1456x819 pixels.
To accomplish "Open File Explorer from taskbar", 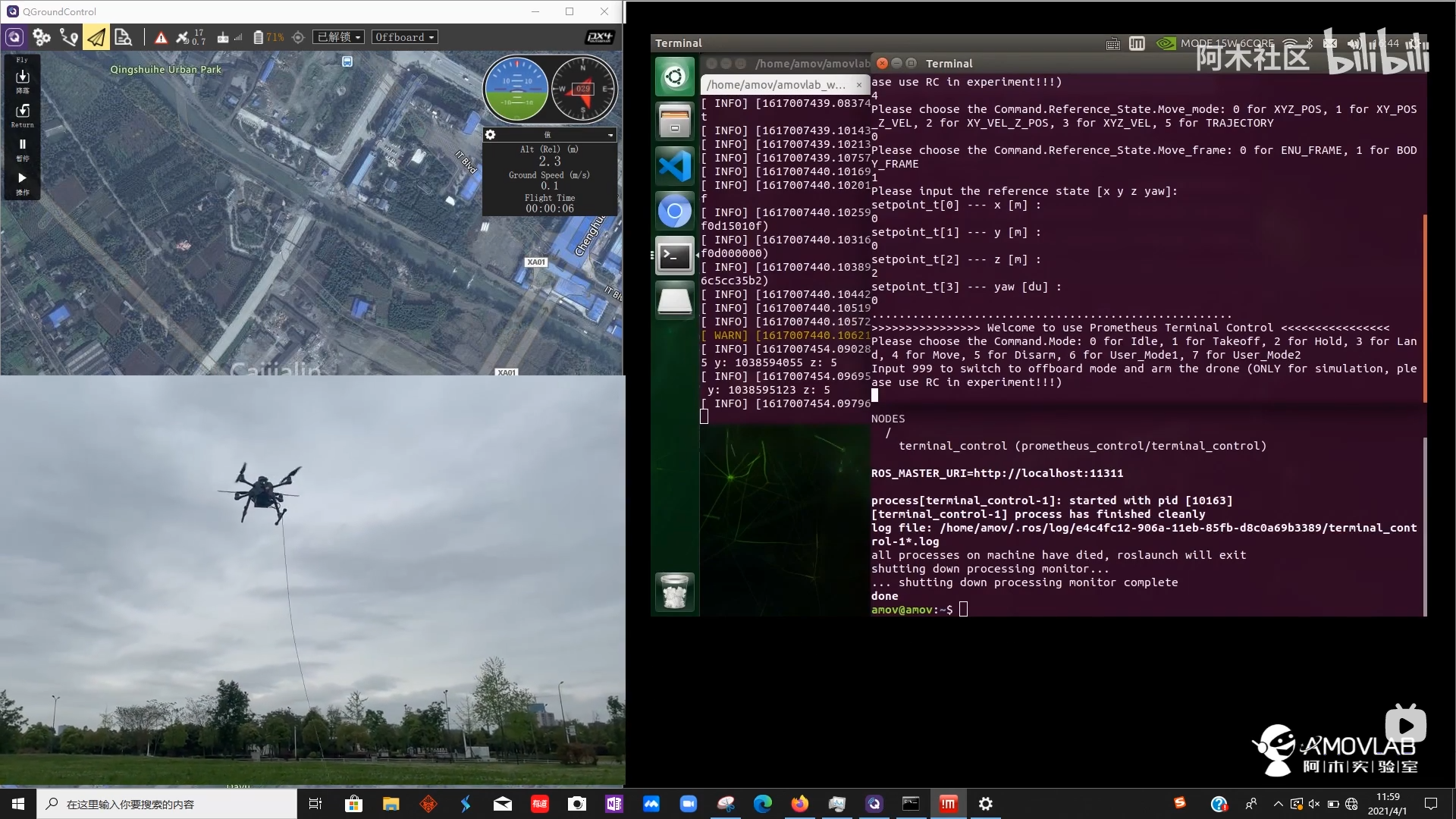I will (x=391, y=804).
